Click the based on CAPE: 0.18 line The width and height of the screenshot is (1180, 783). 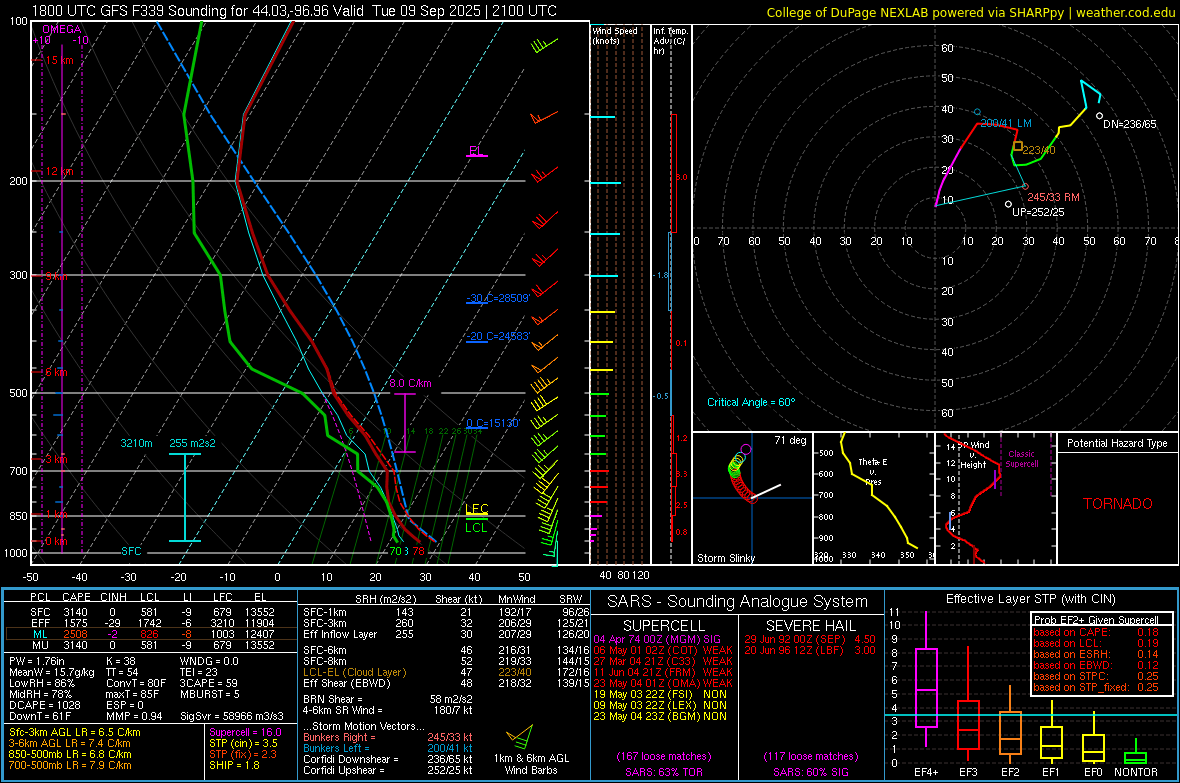point(1096,632)
